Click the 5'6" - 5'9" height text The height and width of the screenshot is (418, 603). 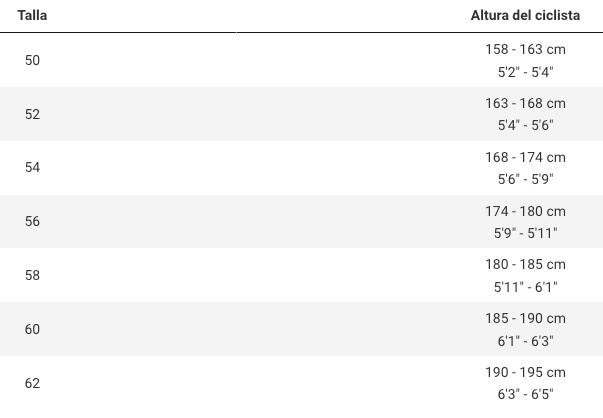[x=525, y=179]
